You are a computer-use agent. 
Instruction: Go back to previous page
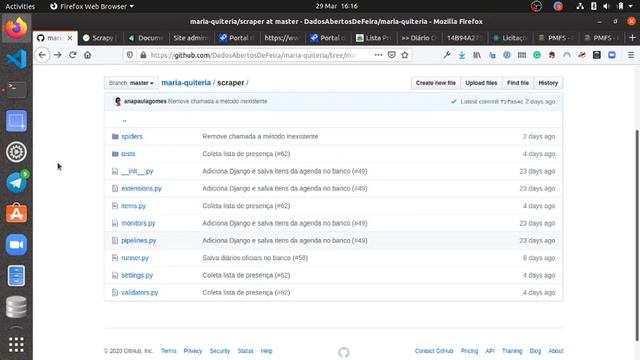coord(42,55)
